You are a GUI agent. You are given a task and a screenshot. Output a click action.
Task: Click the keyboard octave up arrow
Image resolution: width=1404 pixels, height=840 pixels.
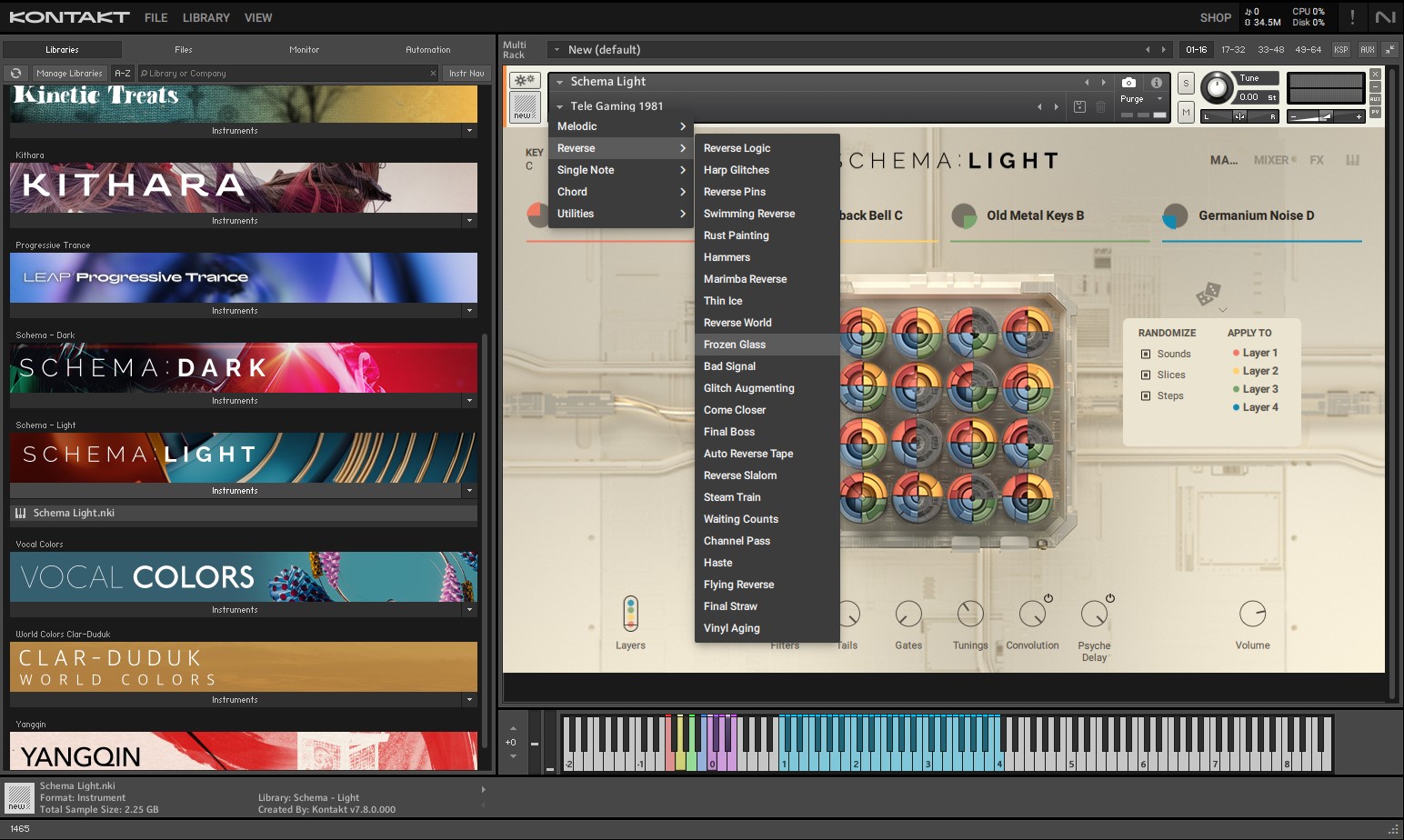513,729
